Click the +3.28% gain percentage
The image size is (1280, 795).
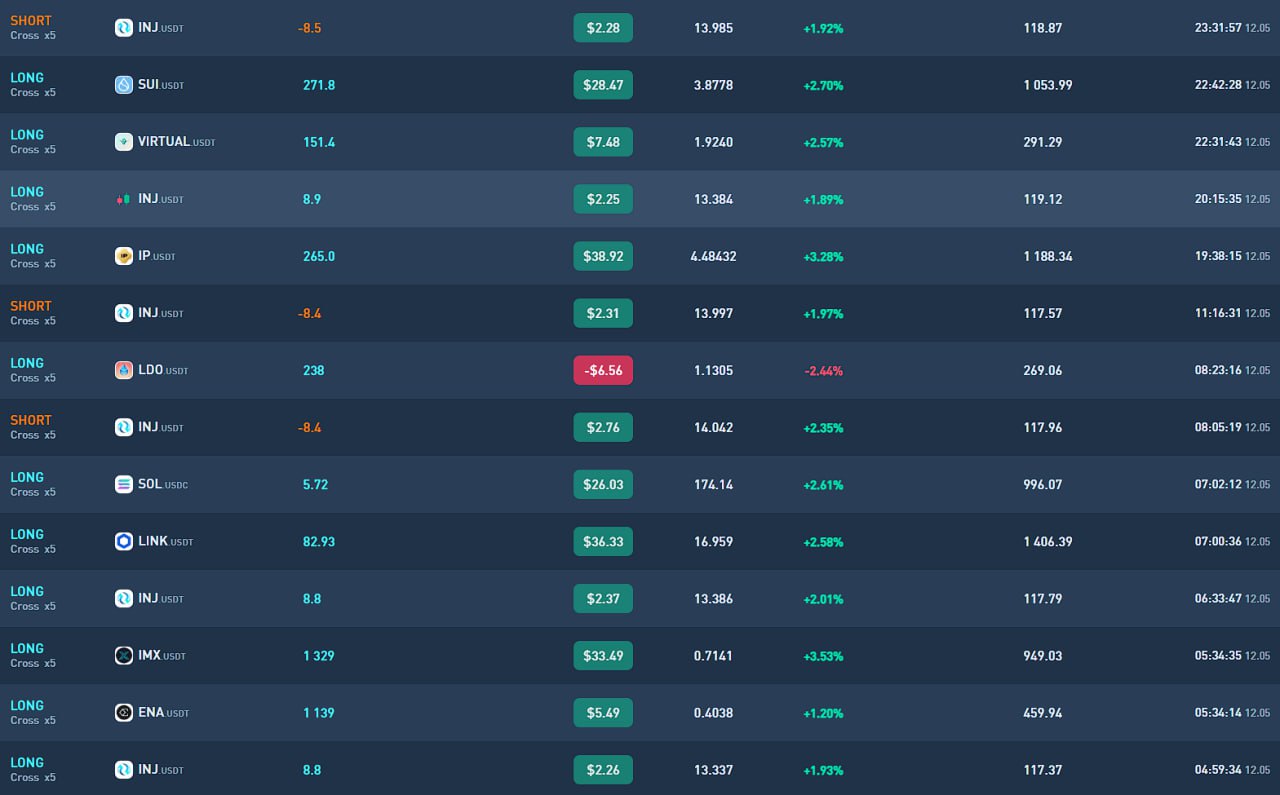[823, 256]
